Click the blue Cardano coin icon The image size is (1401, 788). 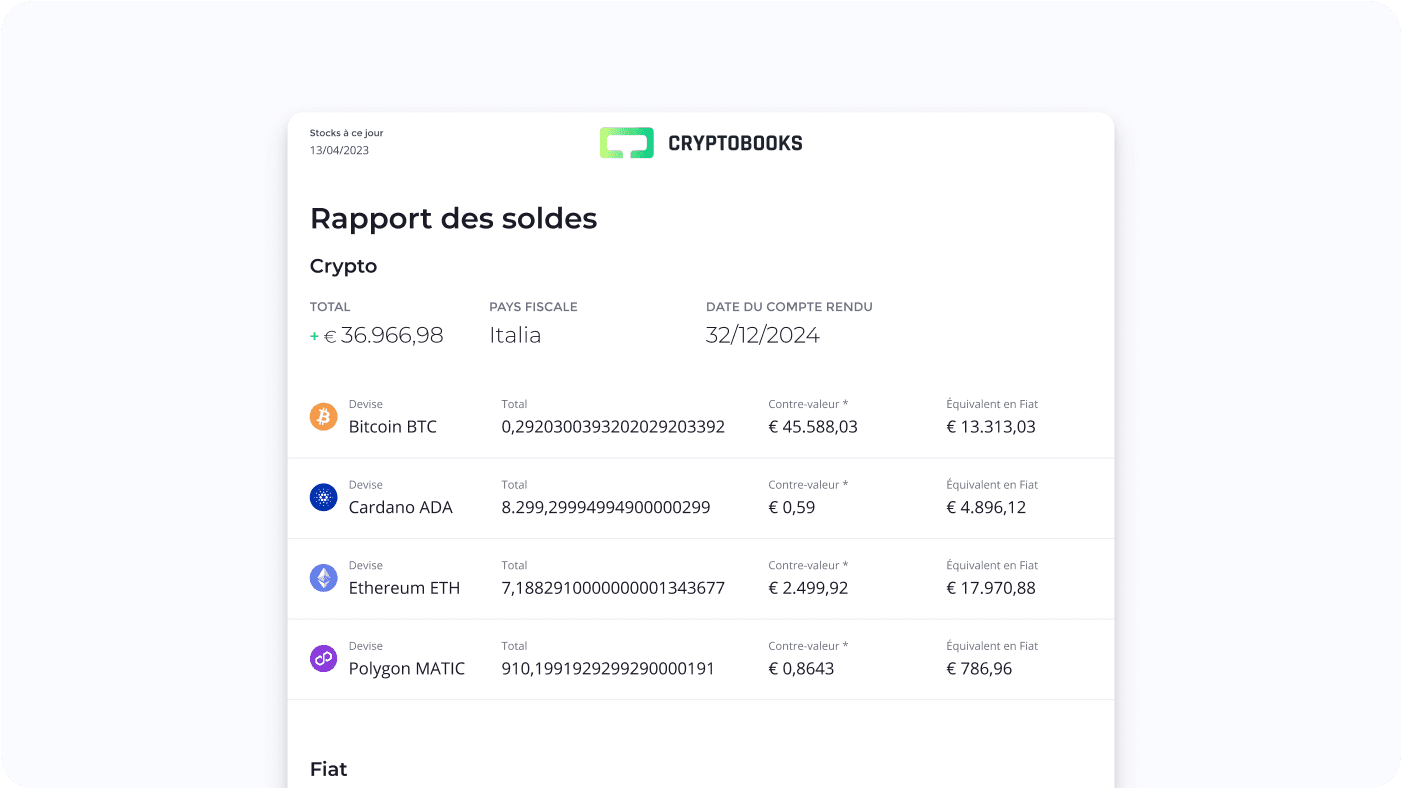point(323,497)
